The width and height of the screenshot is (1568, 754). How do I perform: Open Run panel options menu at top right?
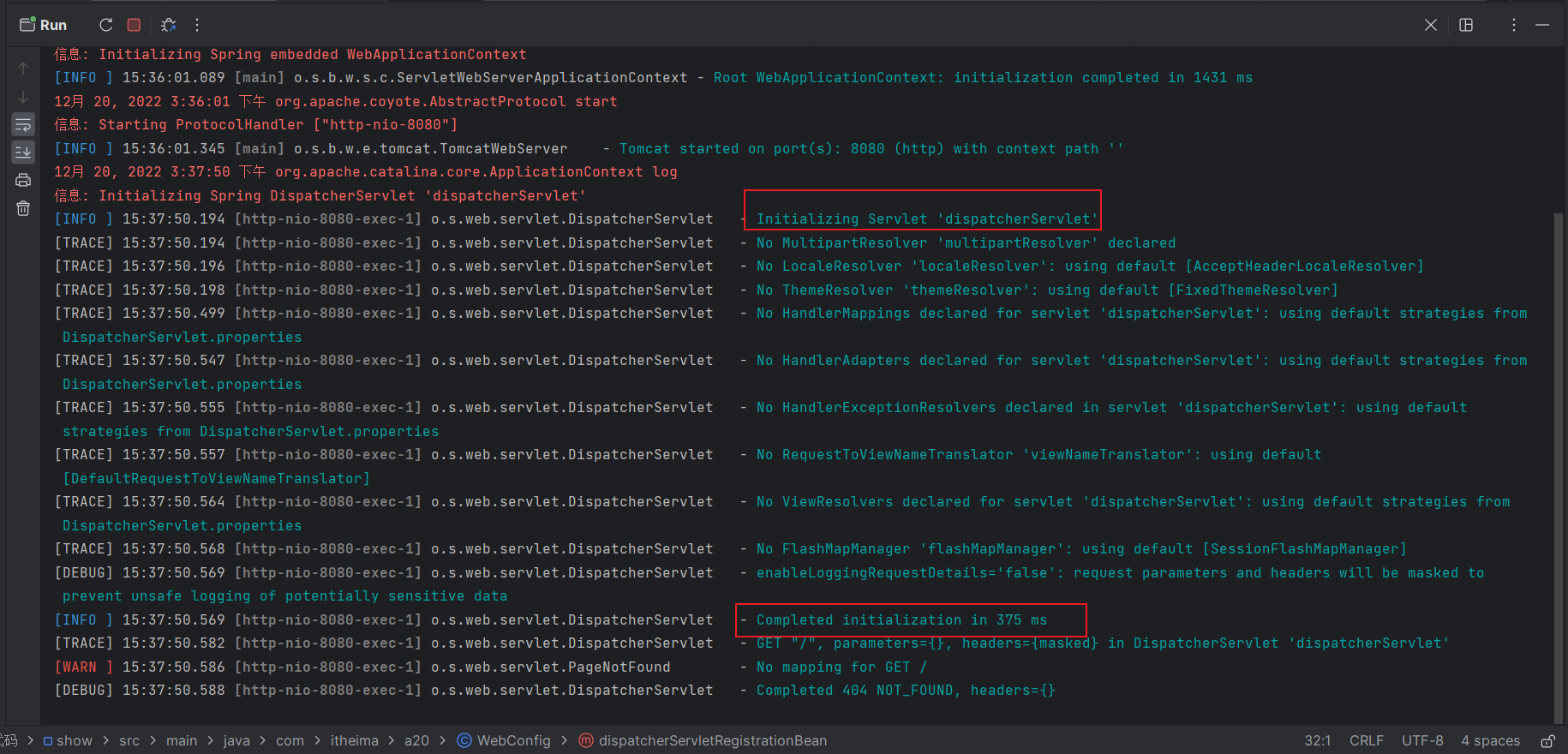pos(1514,25)
